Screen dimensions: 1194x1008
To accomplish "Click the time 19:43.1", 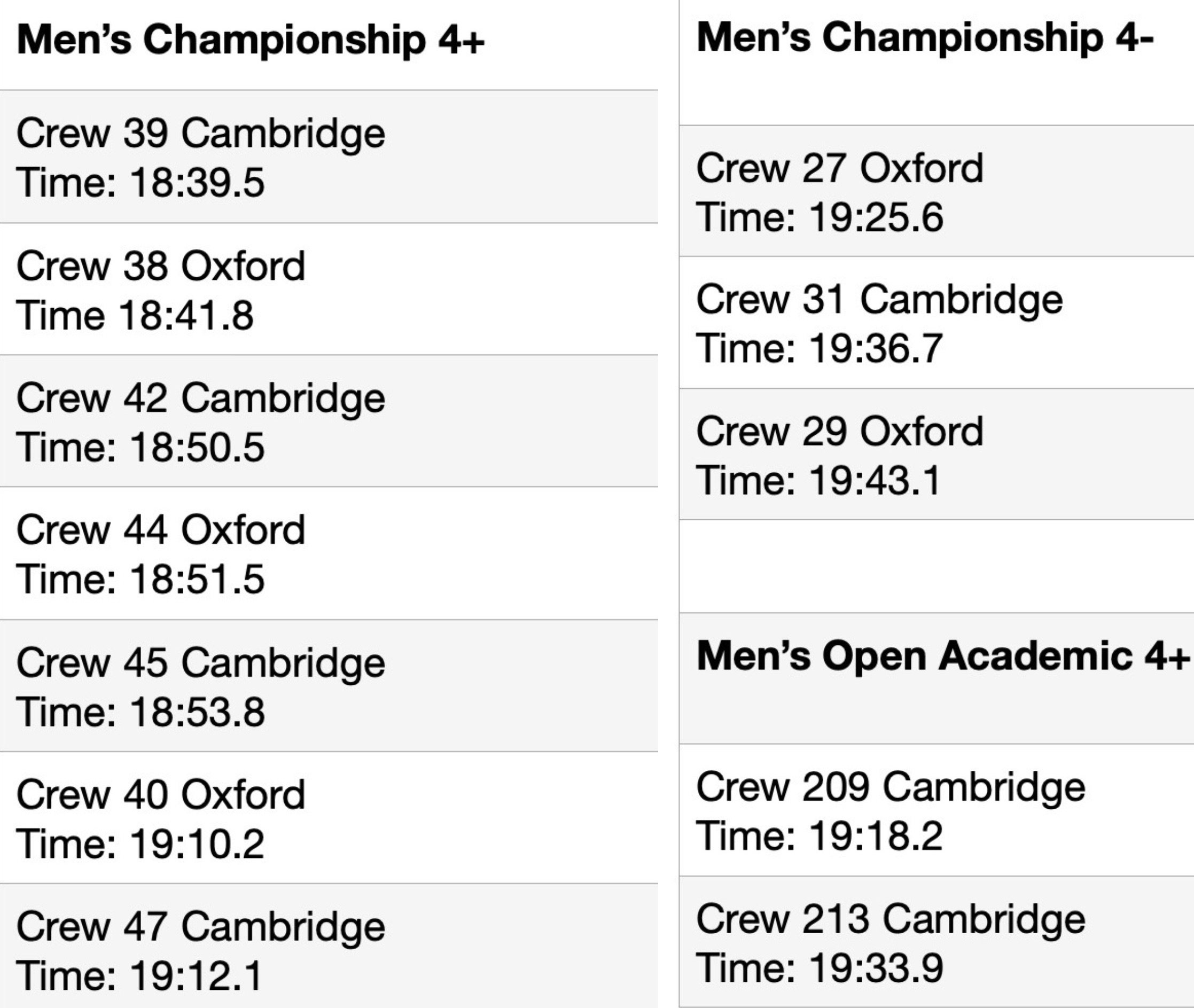I will tap(875, 481).
